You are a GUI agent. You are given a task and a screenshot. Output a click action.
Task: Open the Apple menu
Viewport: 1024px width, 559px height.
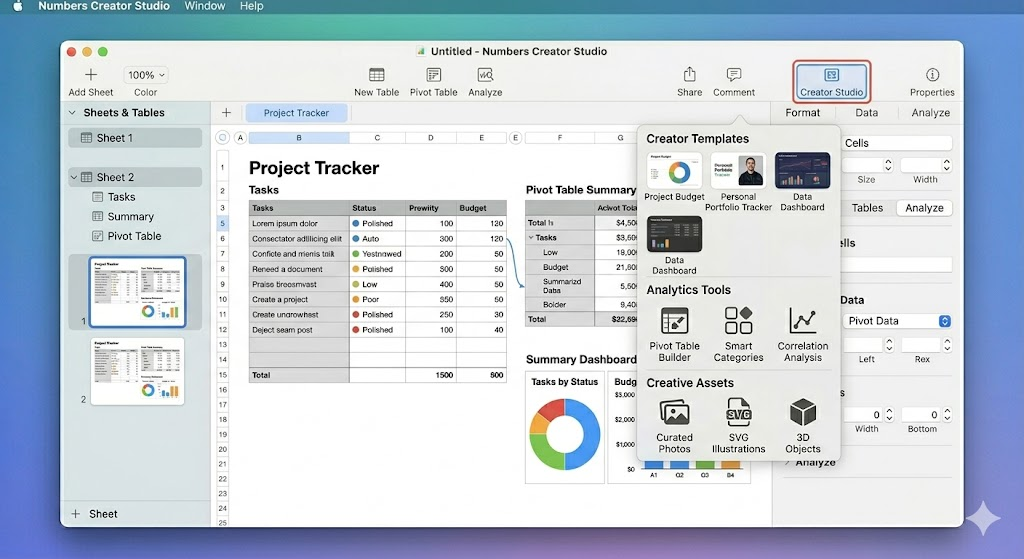pyautogui.click(x=18, y=6)
